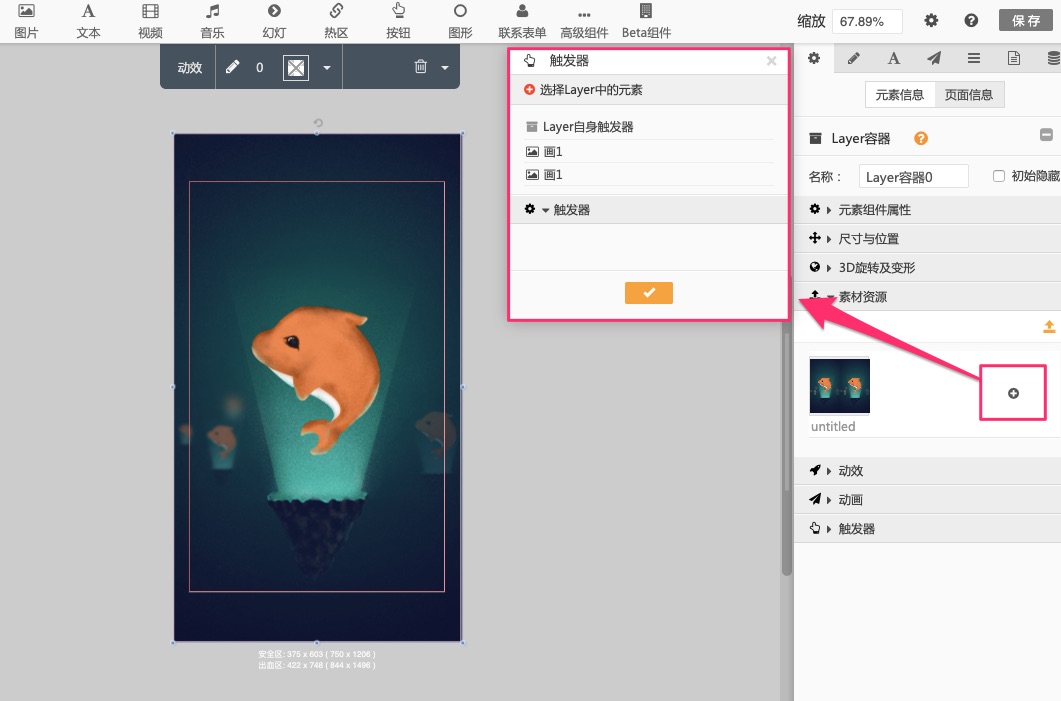Select the 文本 text tool
1061x701 pixels.
pos(88,21)
